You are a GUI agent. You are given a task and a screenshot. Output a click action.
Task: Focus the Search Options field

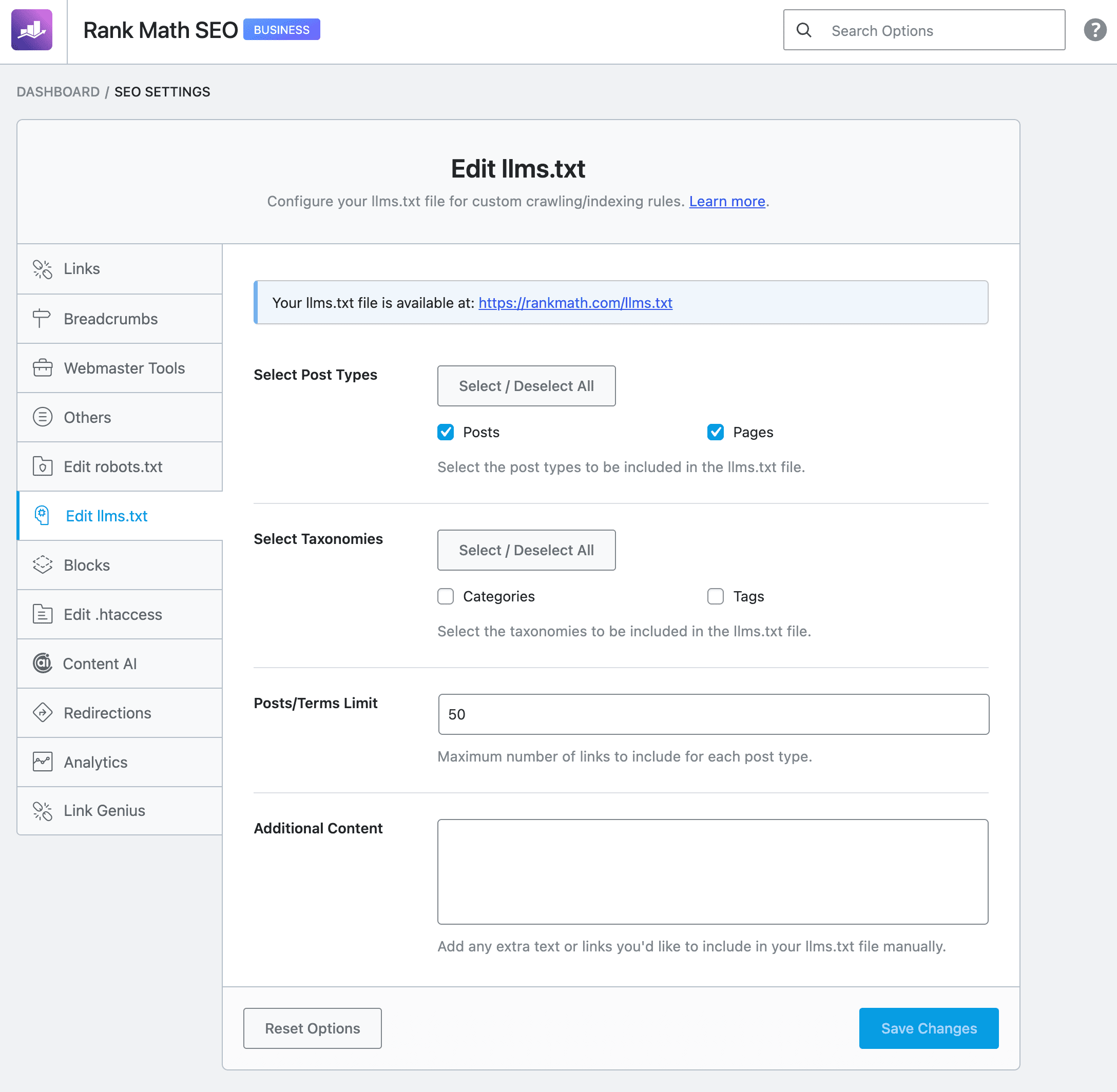click(924, 30)
